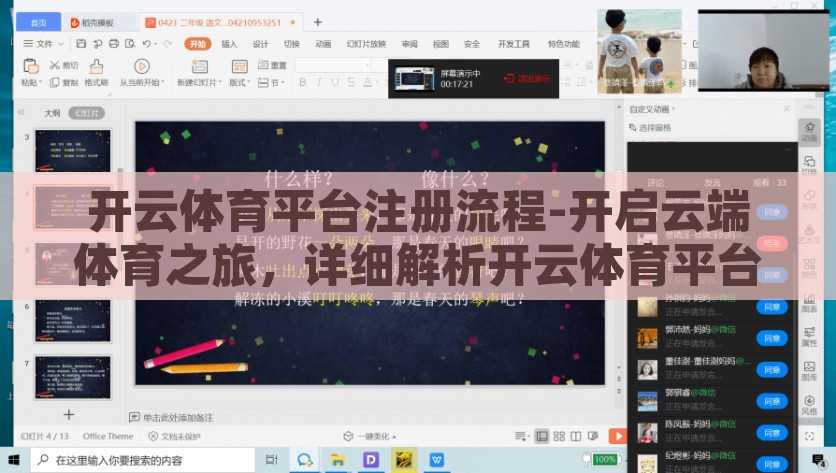Open the 从当前开始 dropdown arrow
This screenshot has width=836, height=473.
pos(162,83)
